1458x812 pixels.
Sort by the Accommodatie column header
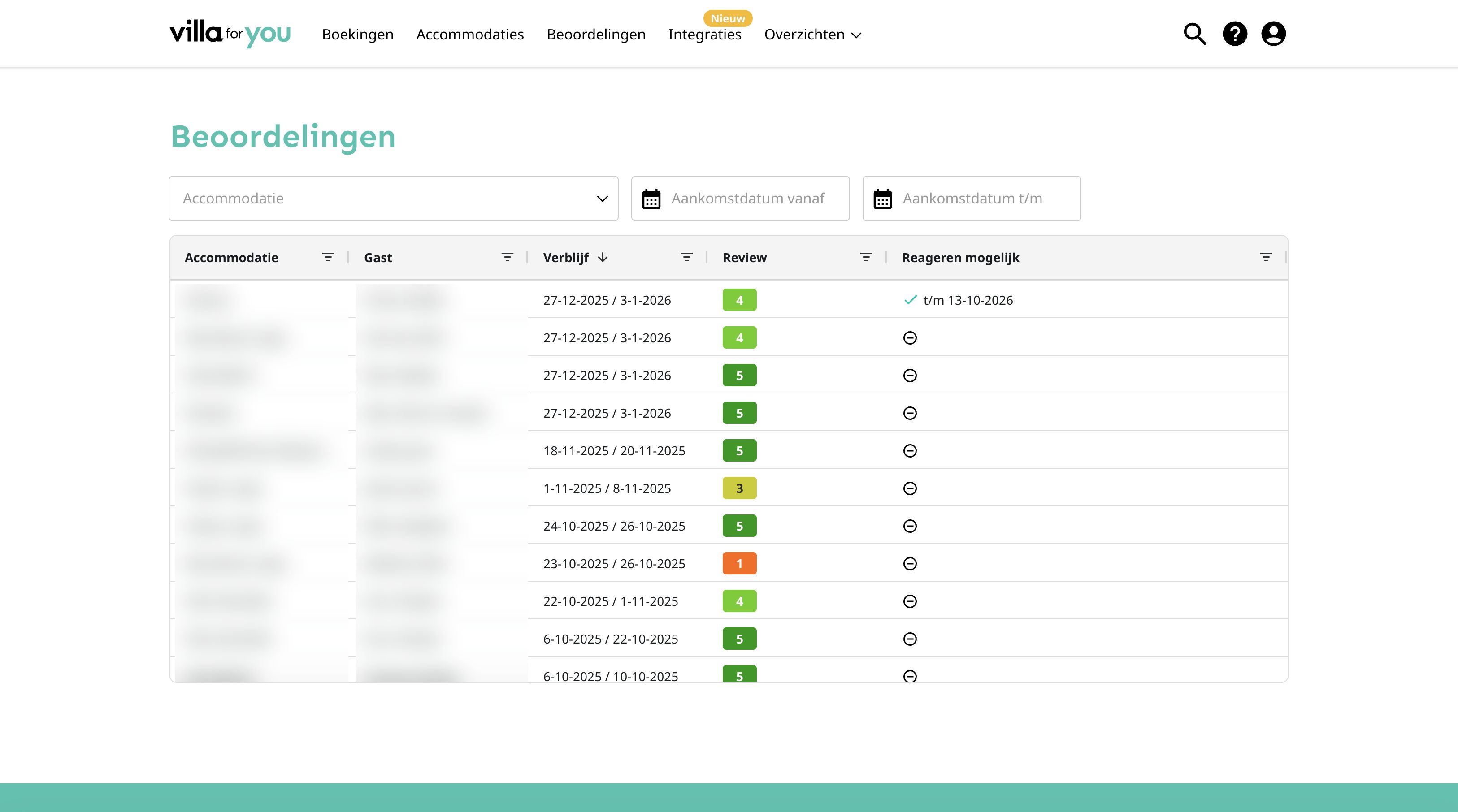[231, 258]
